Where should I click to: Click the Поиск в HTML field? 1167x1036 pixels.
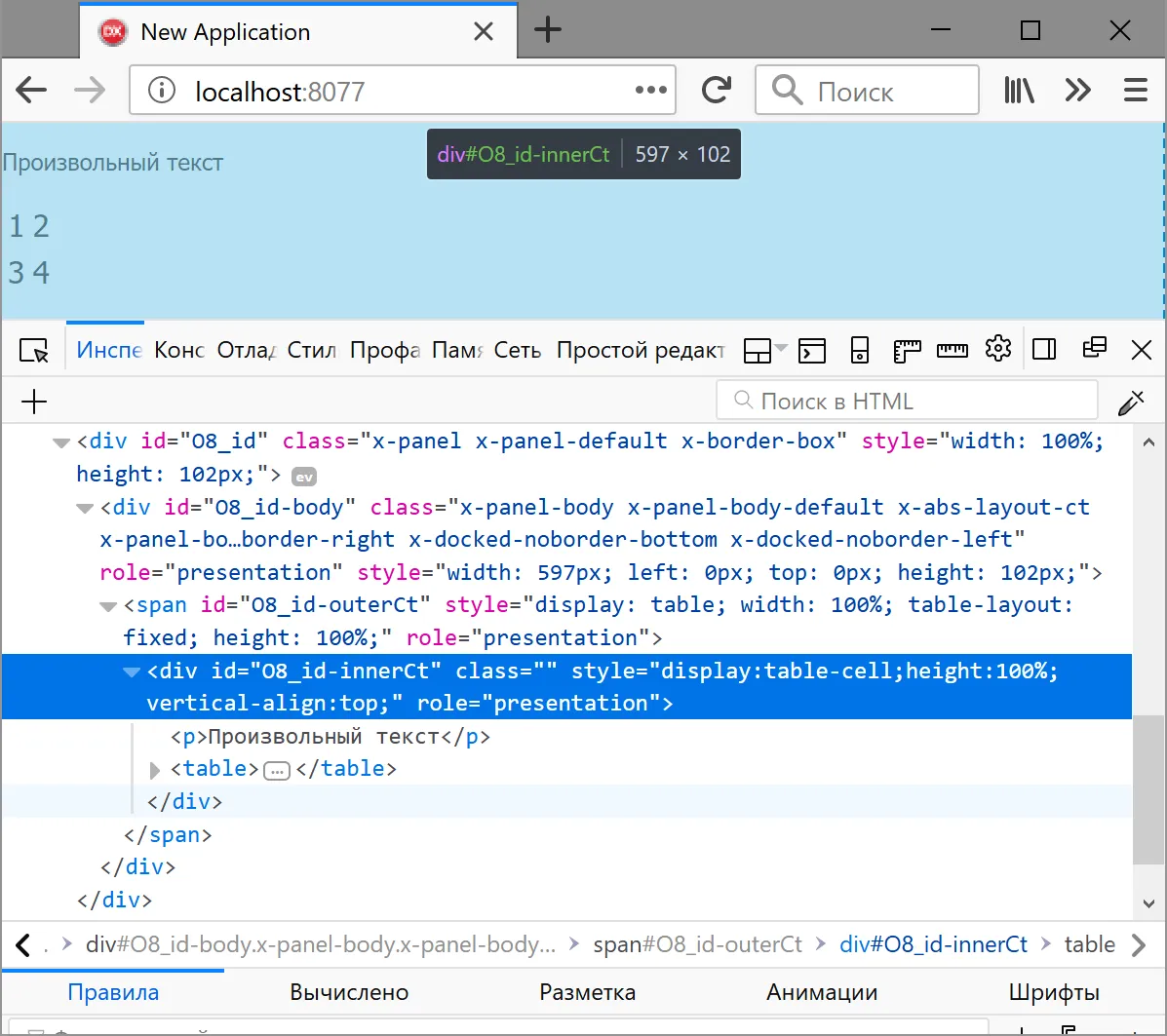coord(907,402)
